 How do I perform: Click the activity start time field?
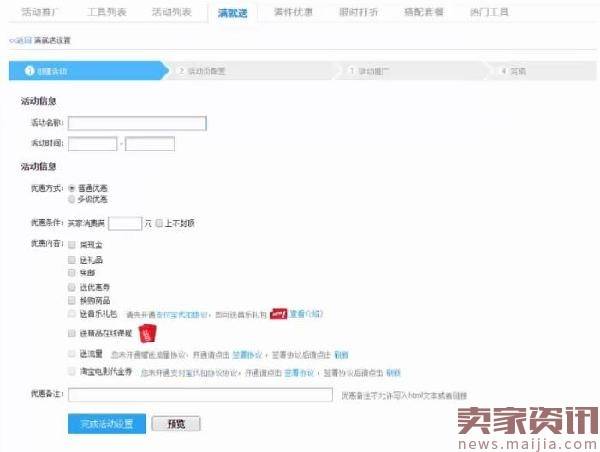tap(93, 144)
